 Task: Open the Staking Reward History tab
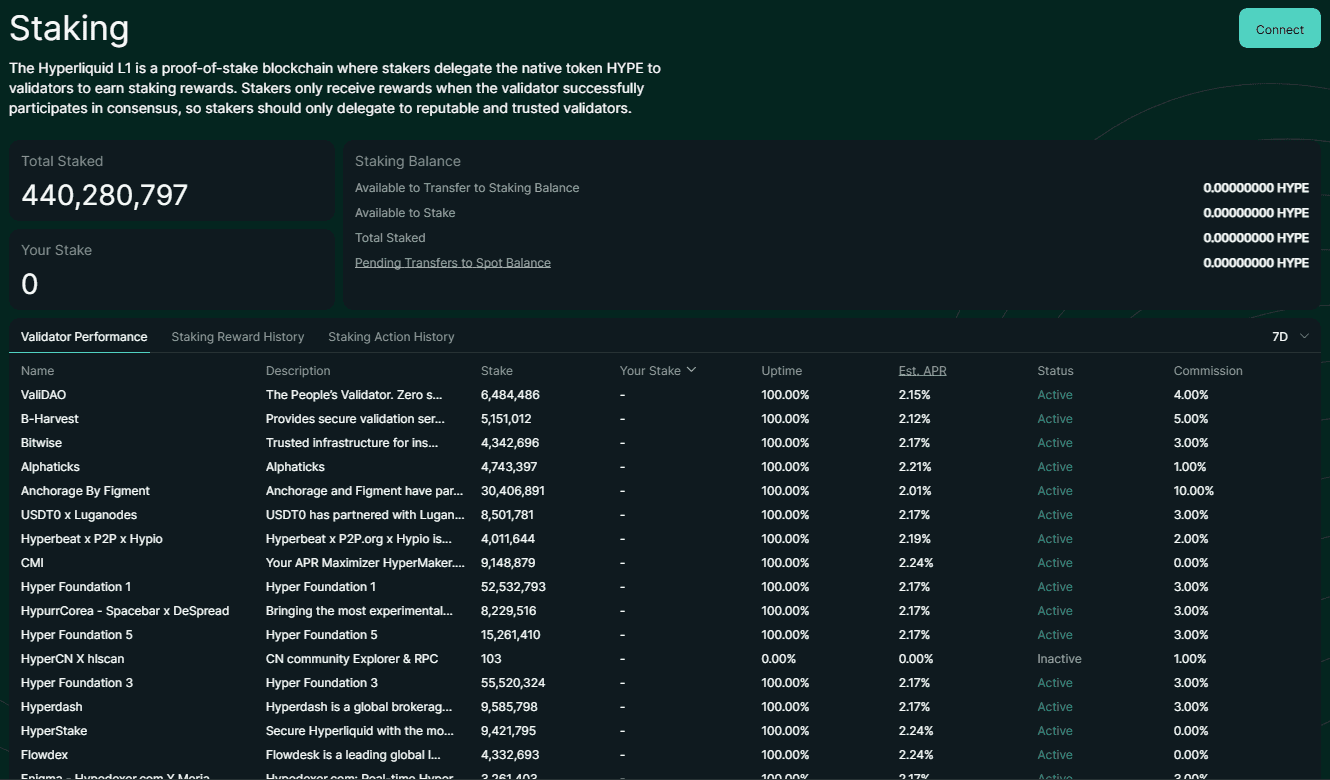pos(238,337)
